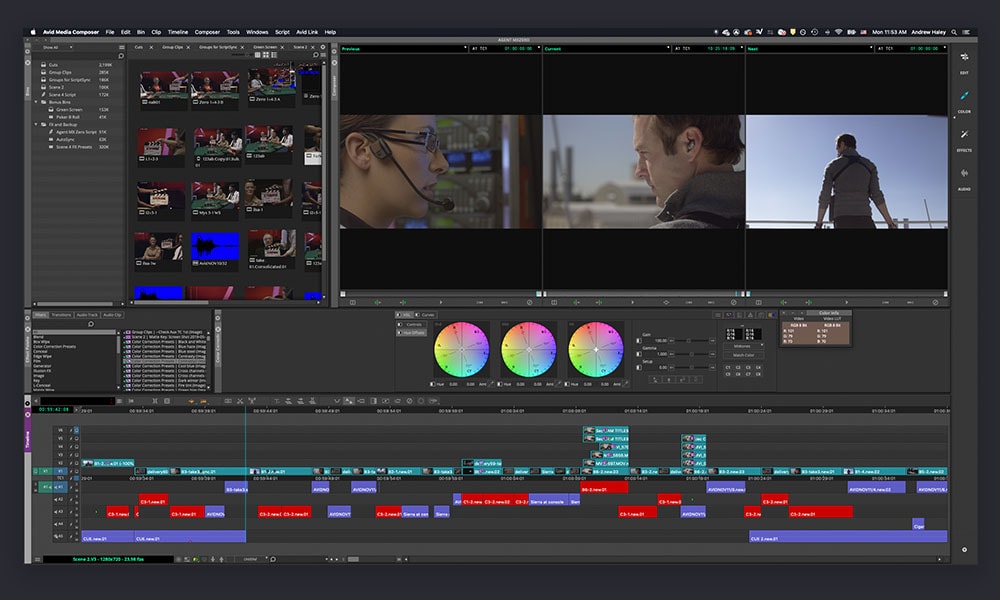1000x600 pixels.
Task: Select the Color workspace icon
Action: tap(964, 98)
